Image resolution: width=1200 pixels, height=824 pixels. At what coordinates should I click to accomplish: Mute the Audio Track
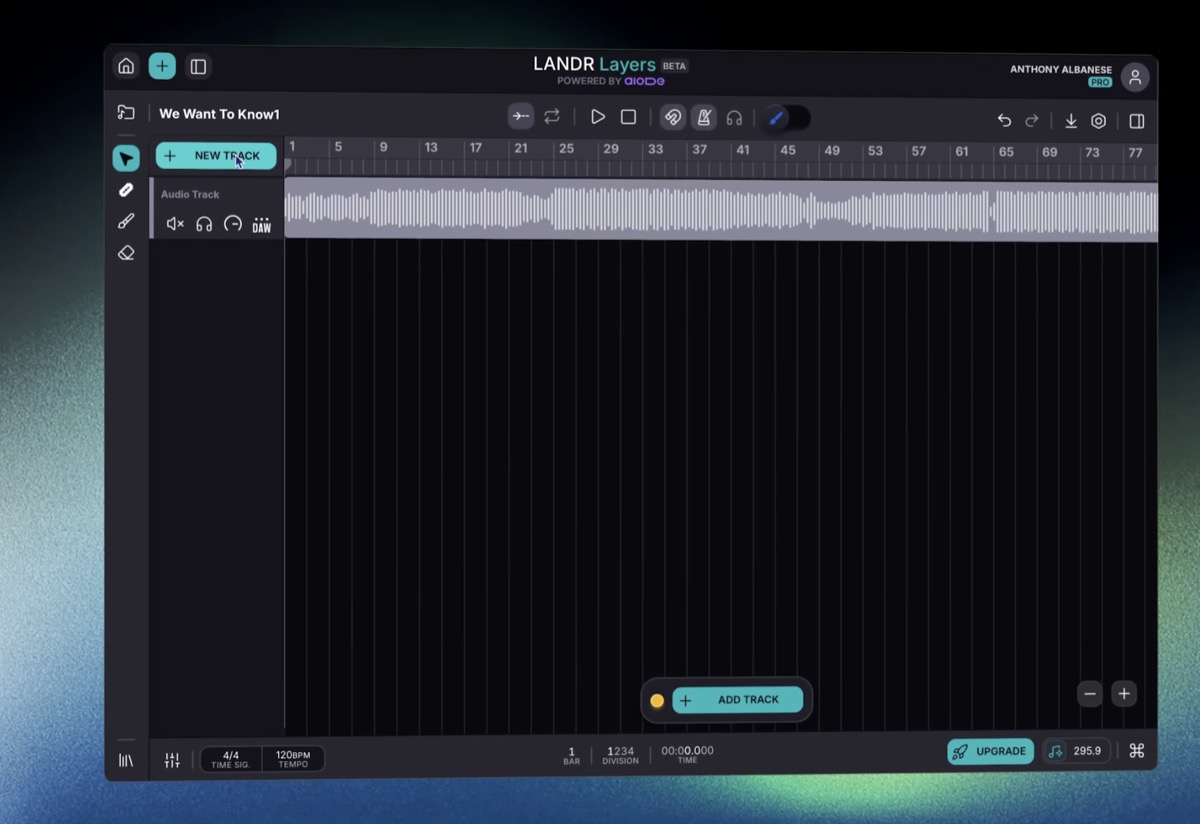click(x=175, y=224)
